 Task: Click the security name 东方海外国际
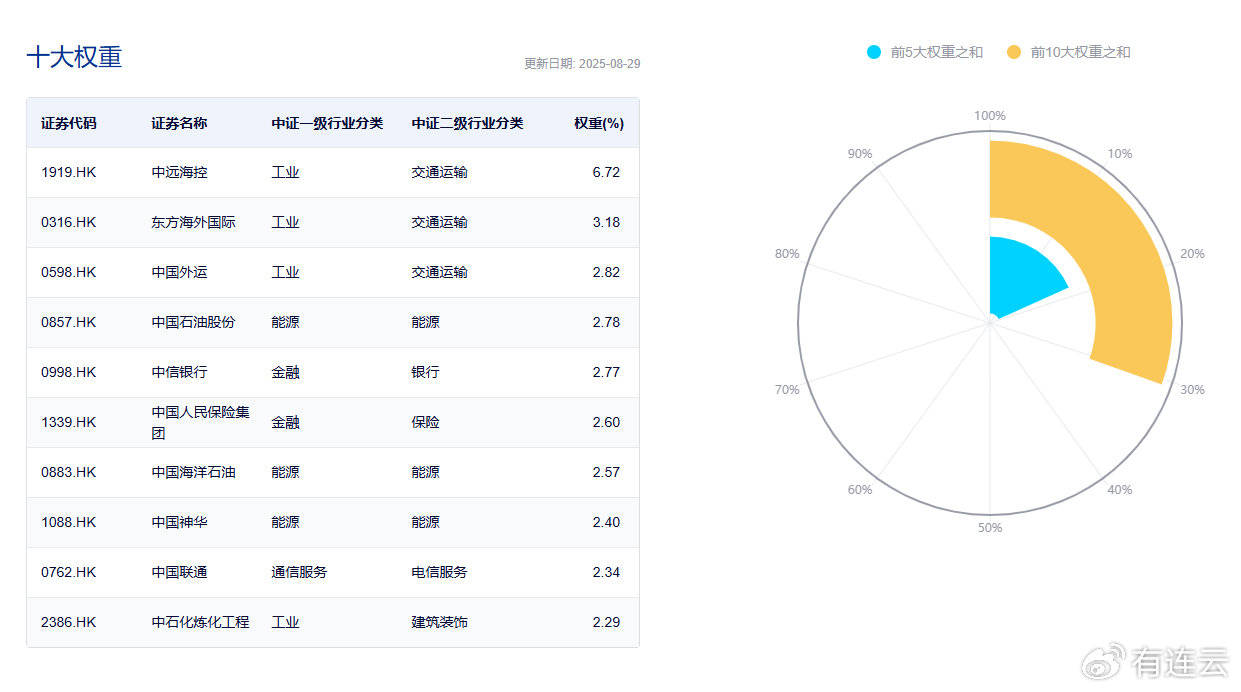click(193, 222)
